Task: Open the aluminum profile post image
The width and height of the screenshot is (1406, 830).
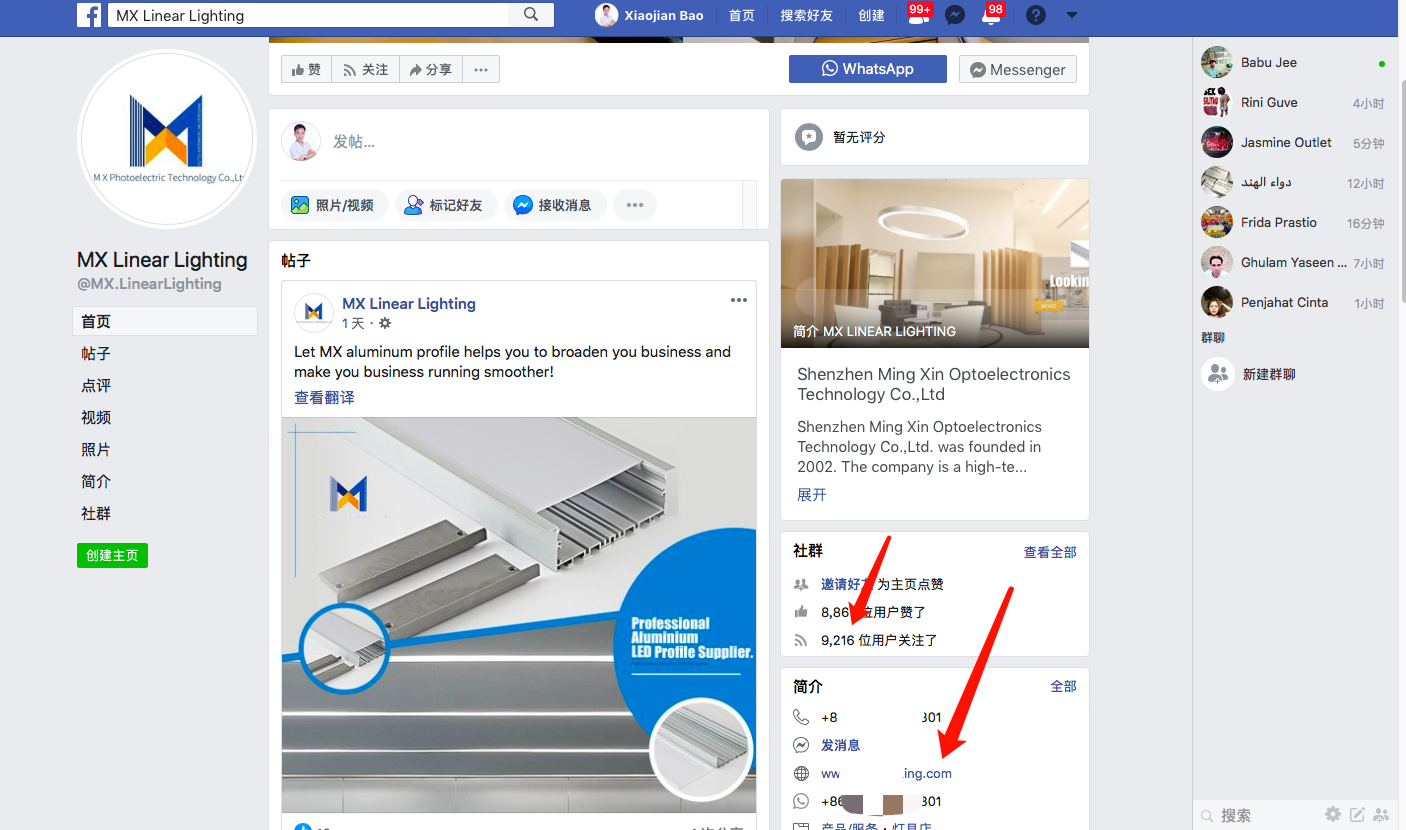Action: click(x=519, y=615)
